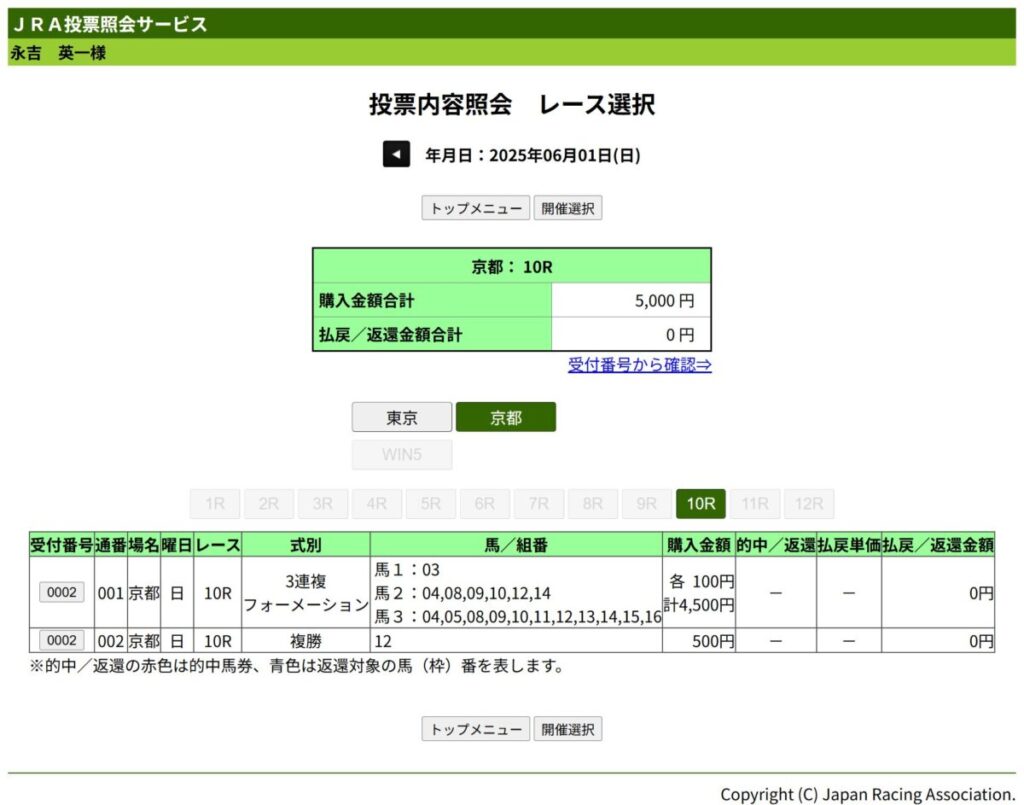1024x805 pixels.
Task: Click 開催選択 button above the copyright footer
Action: (x=567, y=729)
